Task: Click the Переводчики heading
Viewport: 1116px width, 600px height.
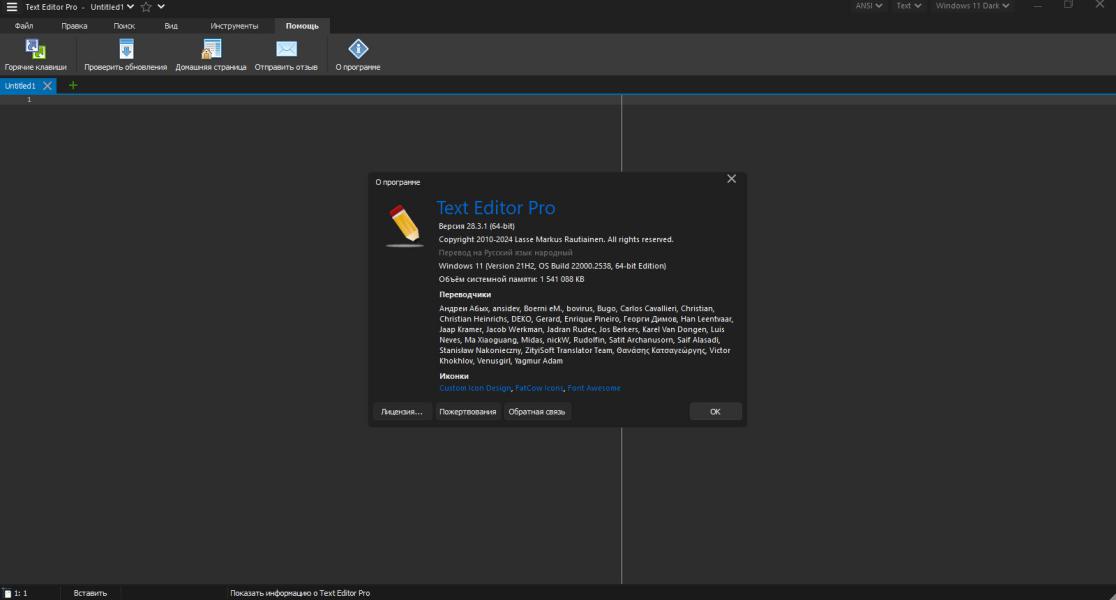Action: pos(465,294)
